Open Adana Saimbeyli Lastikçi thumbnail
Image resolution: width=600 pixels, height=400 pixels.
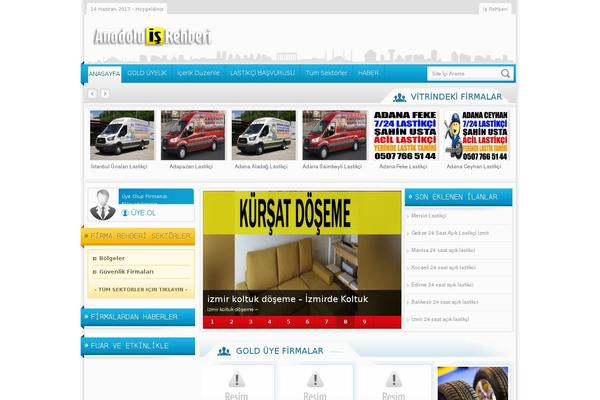pyautogui.click(x=334, y=135)
